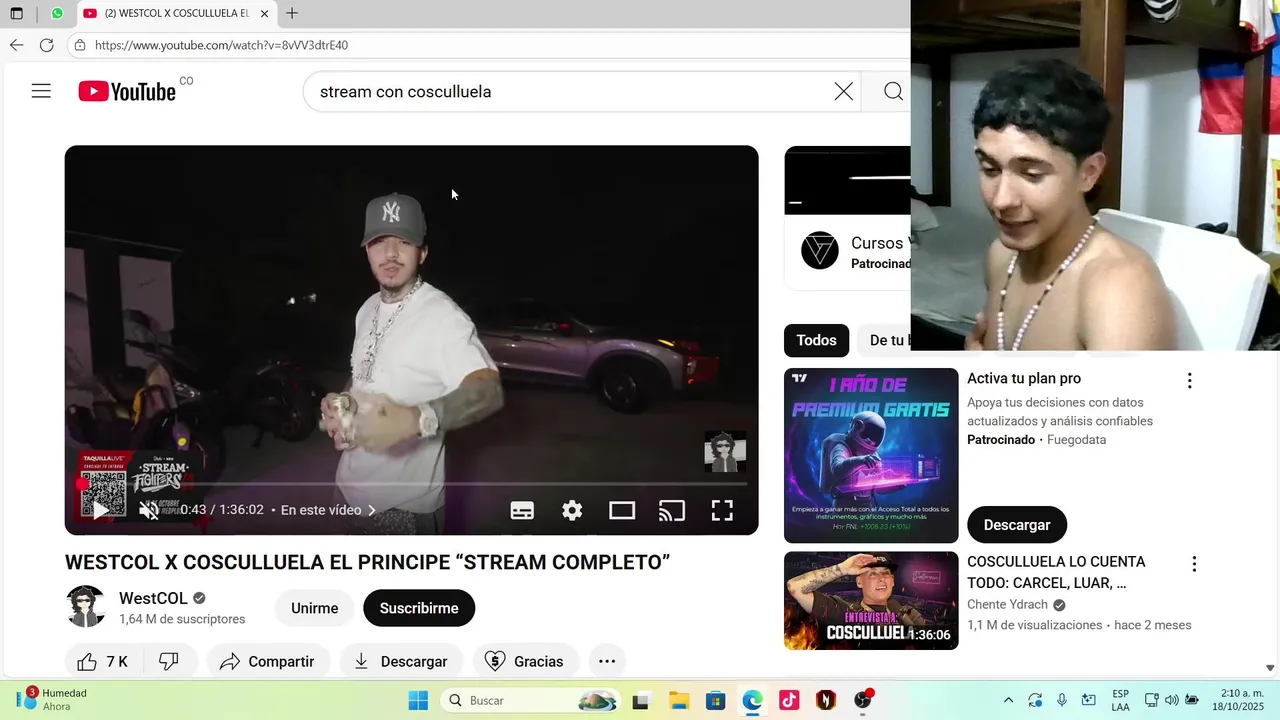
Task: Open the Windows Start menu
Action: point(418,700)
